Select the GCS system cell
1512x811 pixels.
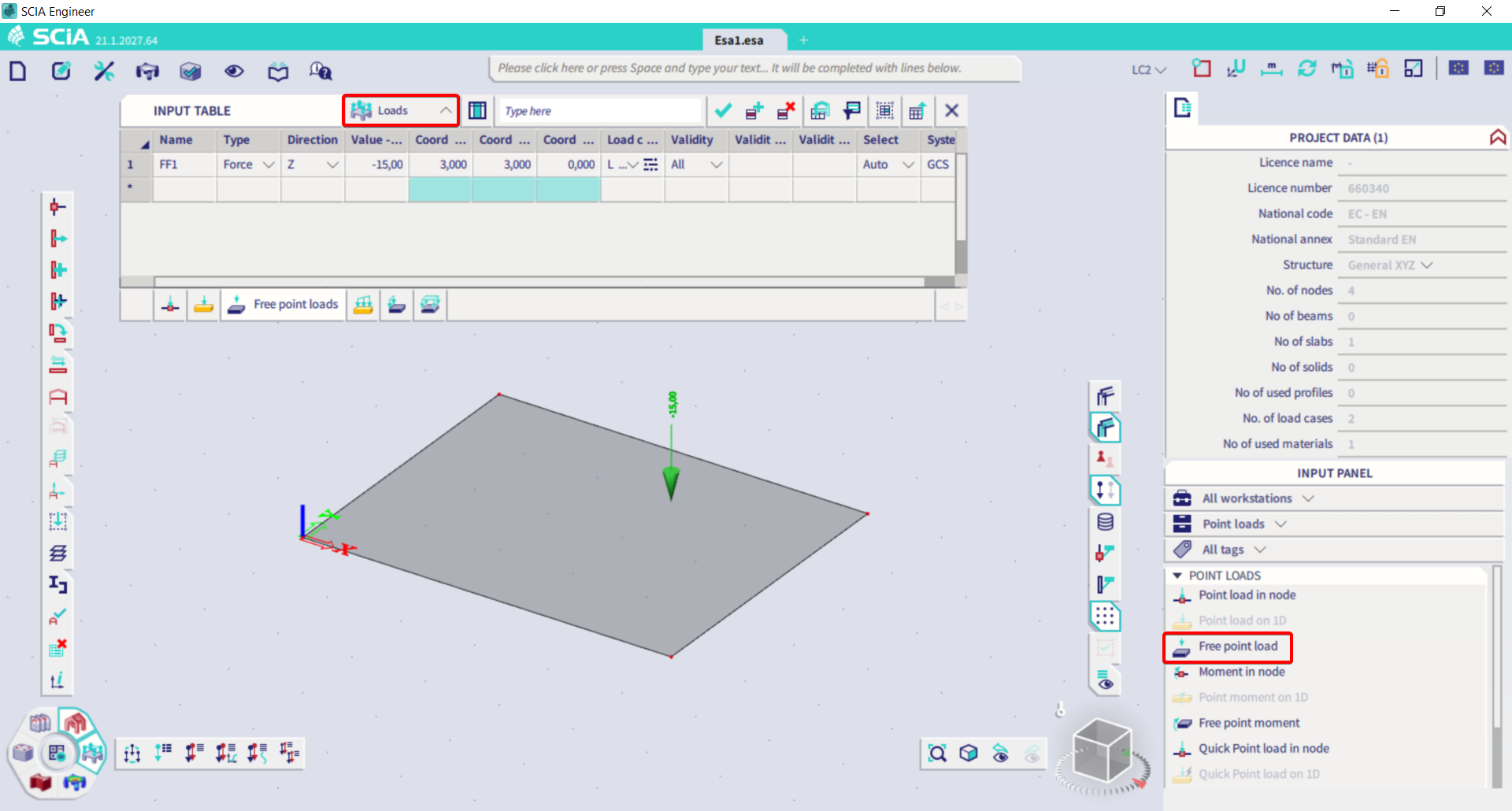(x=939, y=165)
